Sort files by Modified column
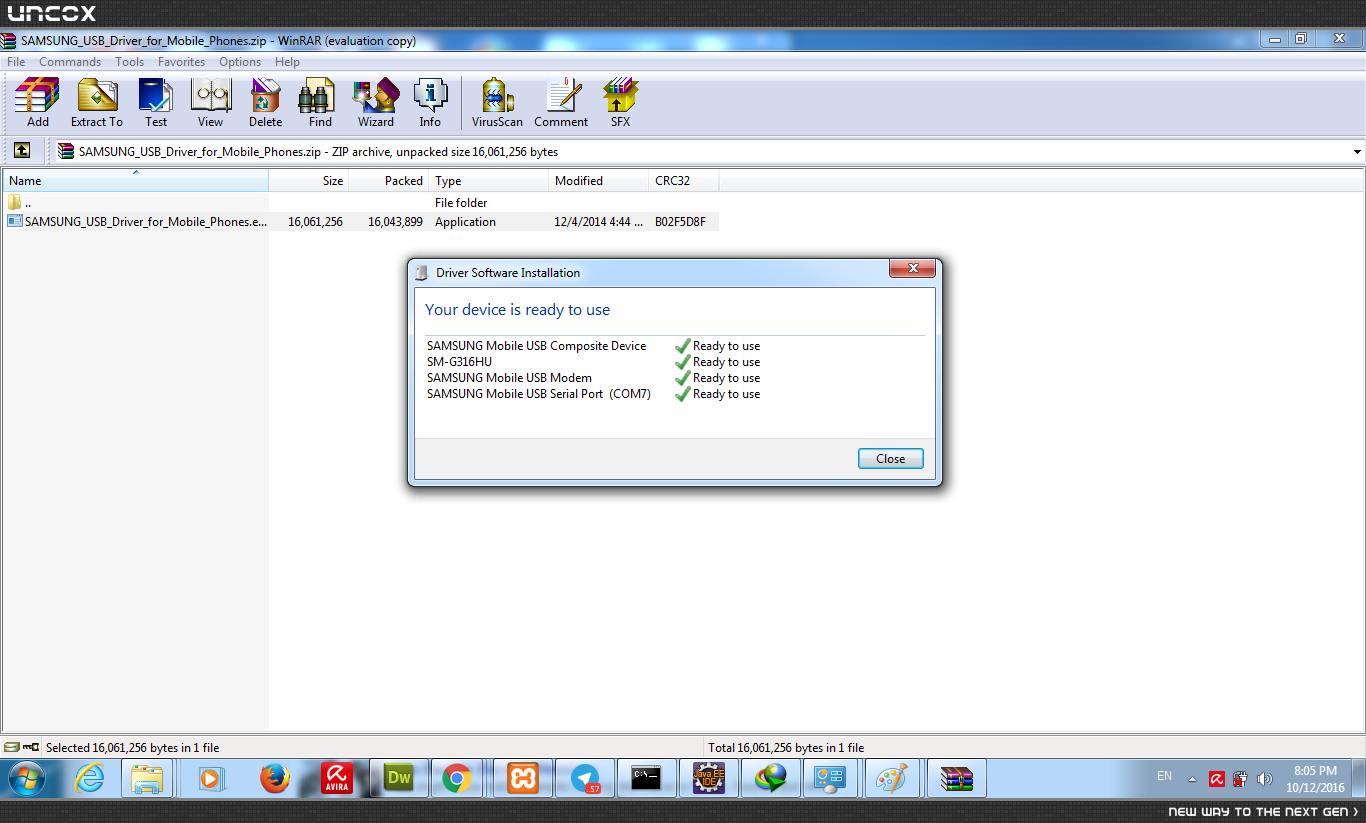This screenshot has height=823, width=1366. [600, 181]
